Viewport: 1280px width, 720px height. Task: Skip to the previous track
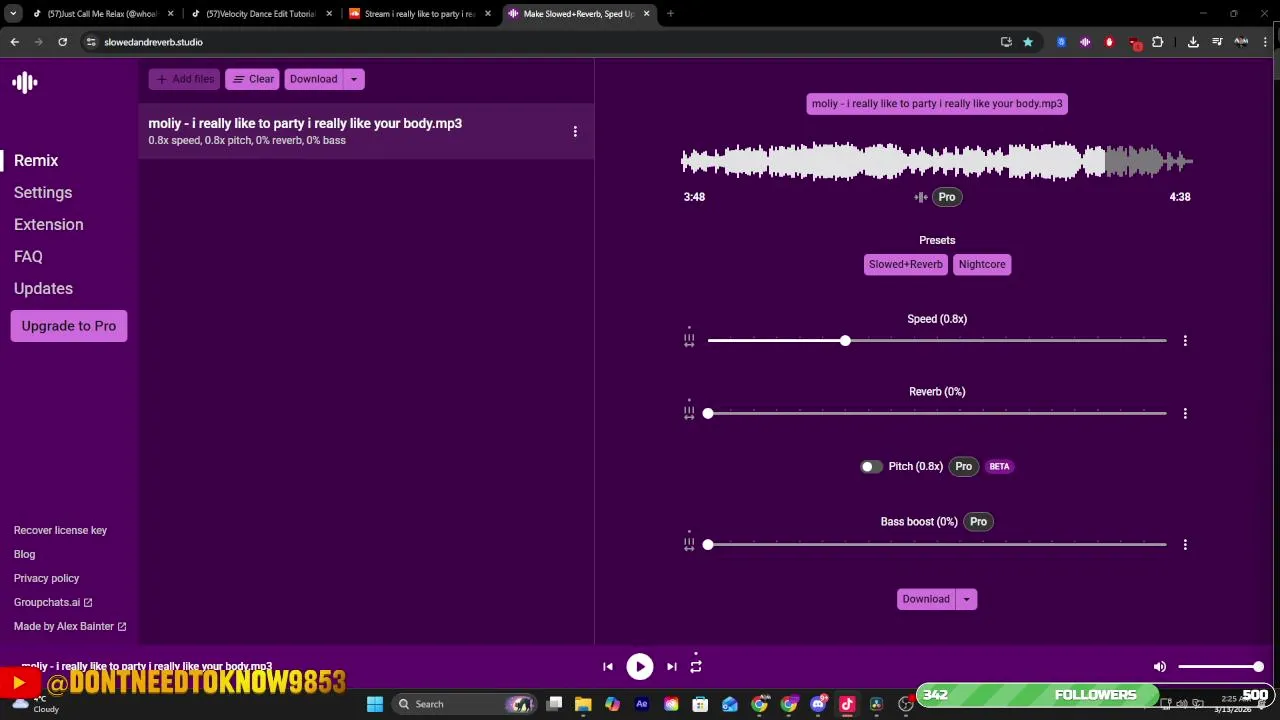pos(608,666)
